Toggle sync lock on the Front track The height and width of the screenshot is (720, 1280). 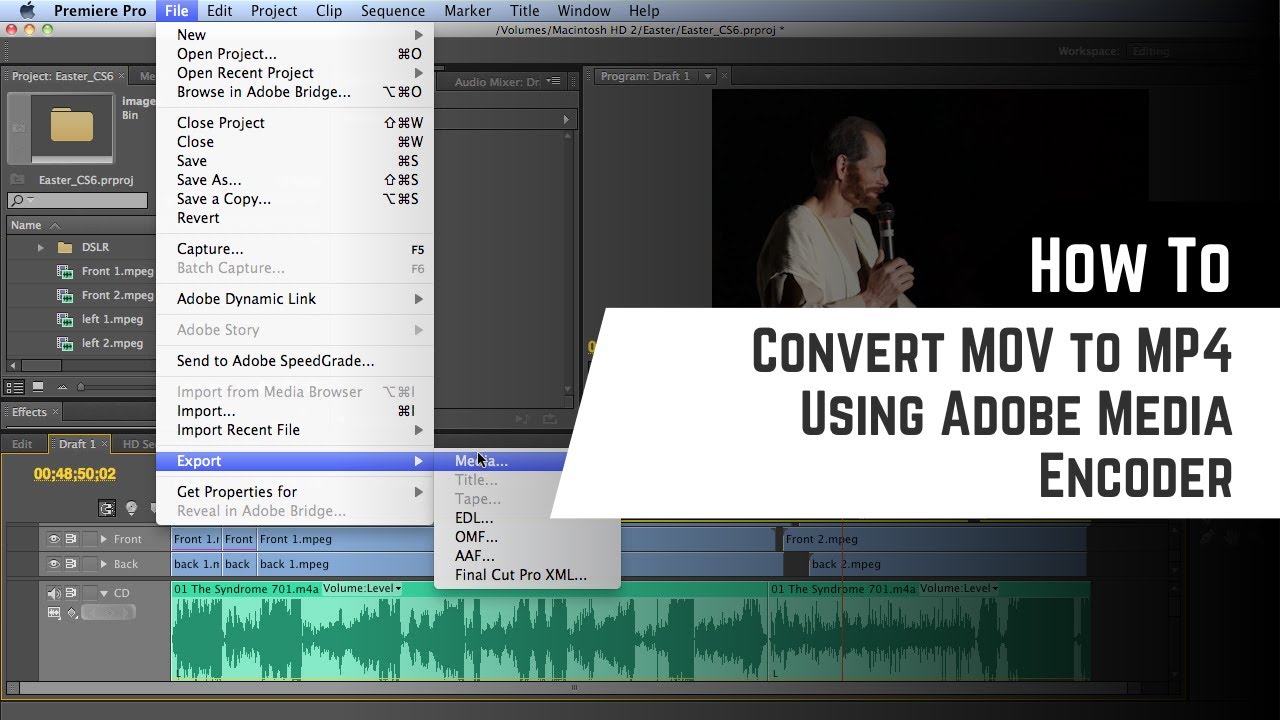tap(71, 539)
